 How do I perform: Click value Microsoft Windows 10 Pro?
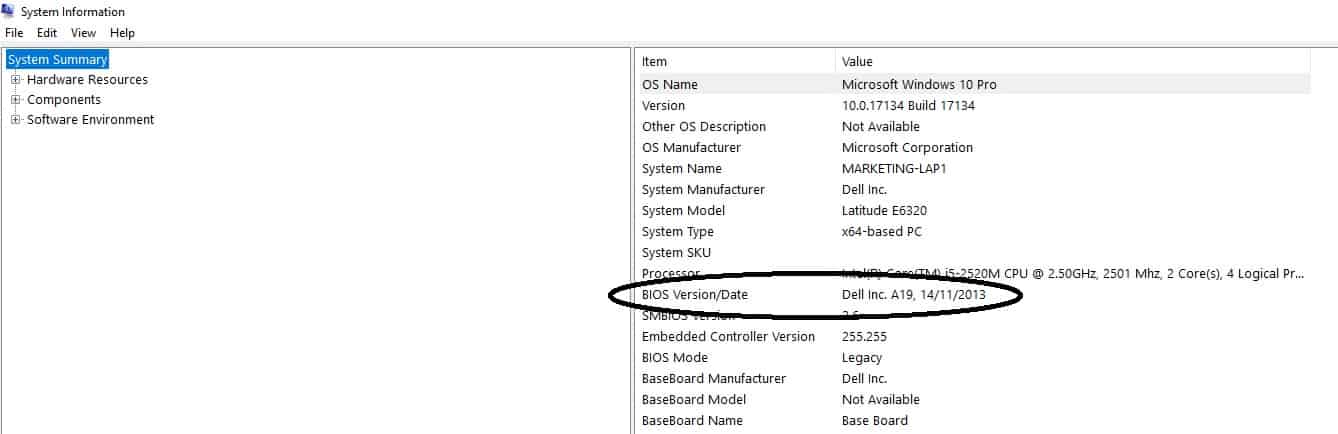tap(919, 85)
